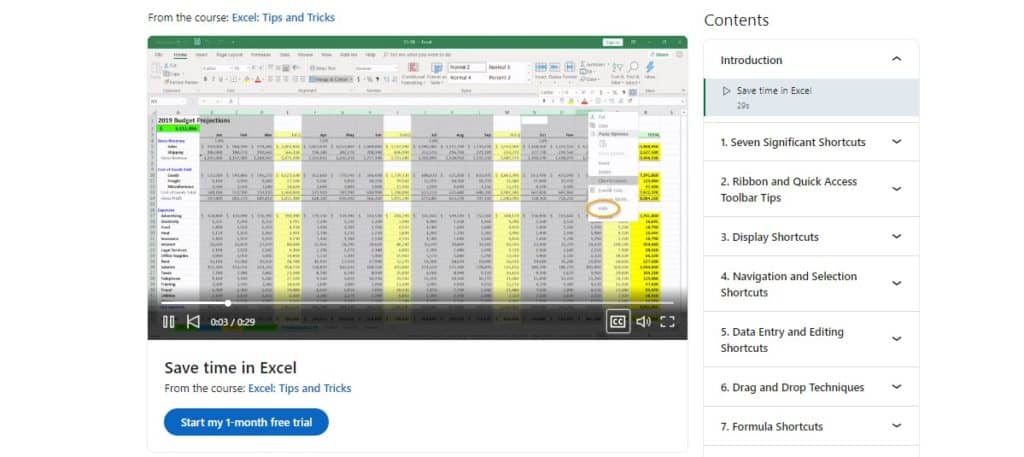Click the video progress bar handle
Screen dimensions: 1024x457
coord(227,303)
